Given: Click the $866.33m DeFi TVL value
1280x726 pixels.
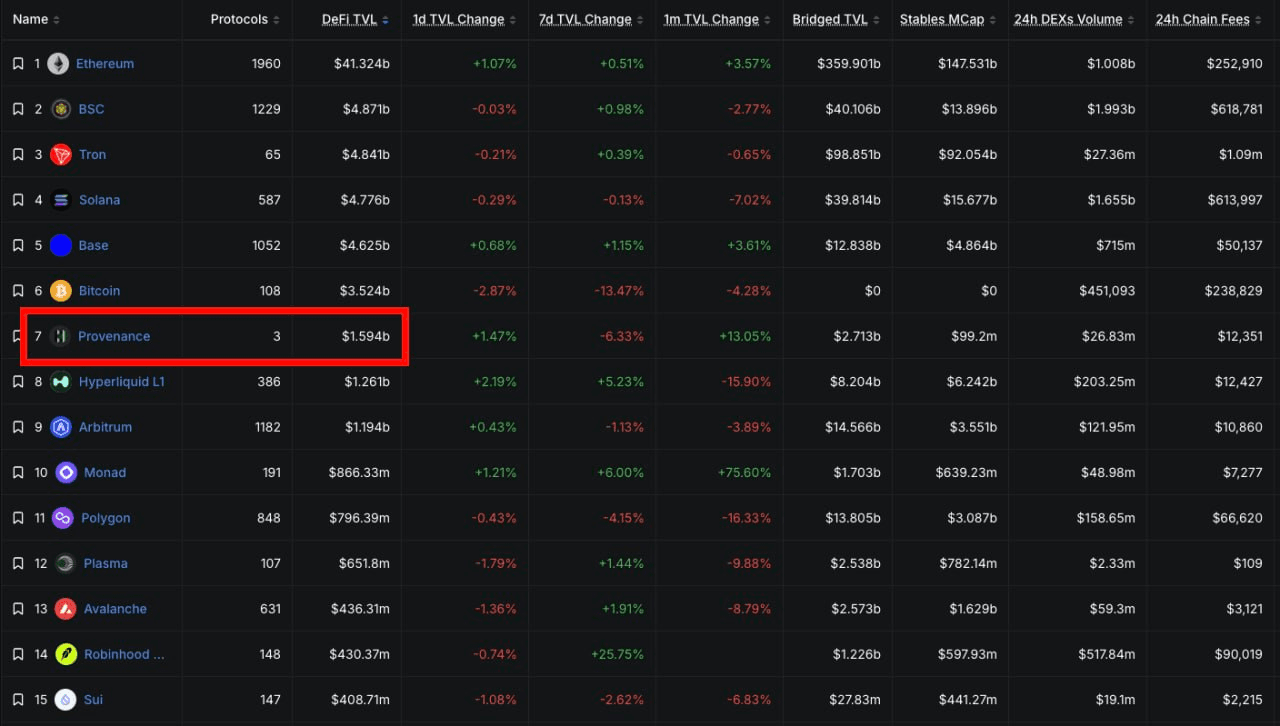Looking at the screenshot, I should click(359, 473).
